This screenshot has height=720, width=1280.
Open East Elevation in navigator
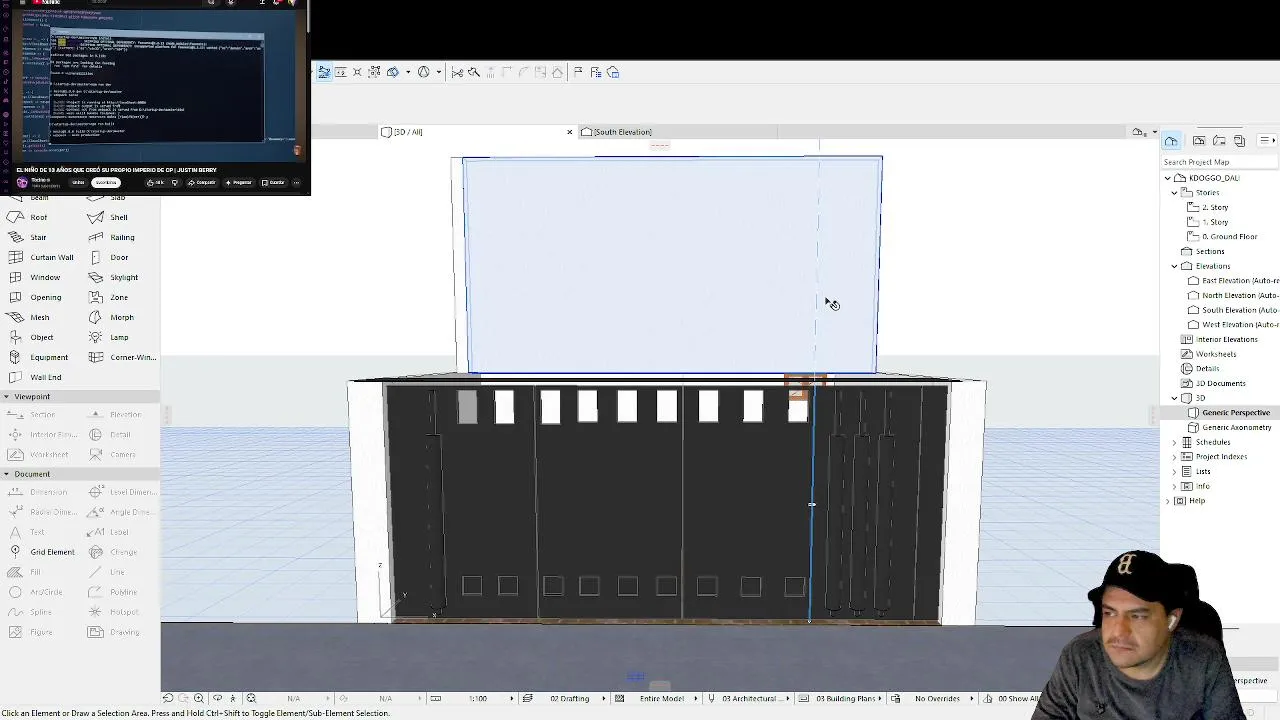coord(1233,281)
